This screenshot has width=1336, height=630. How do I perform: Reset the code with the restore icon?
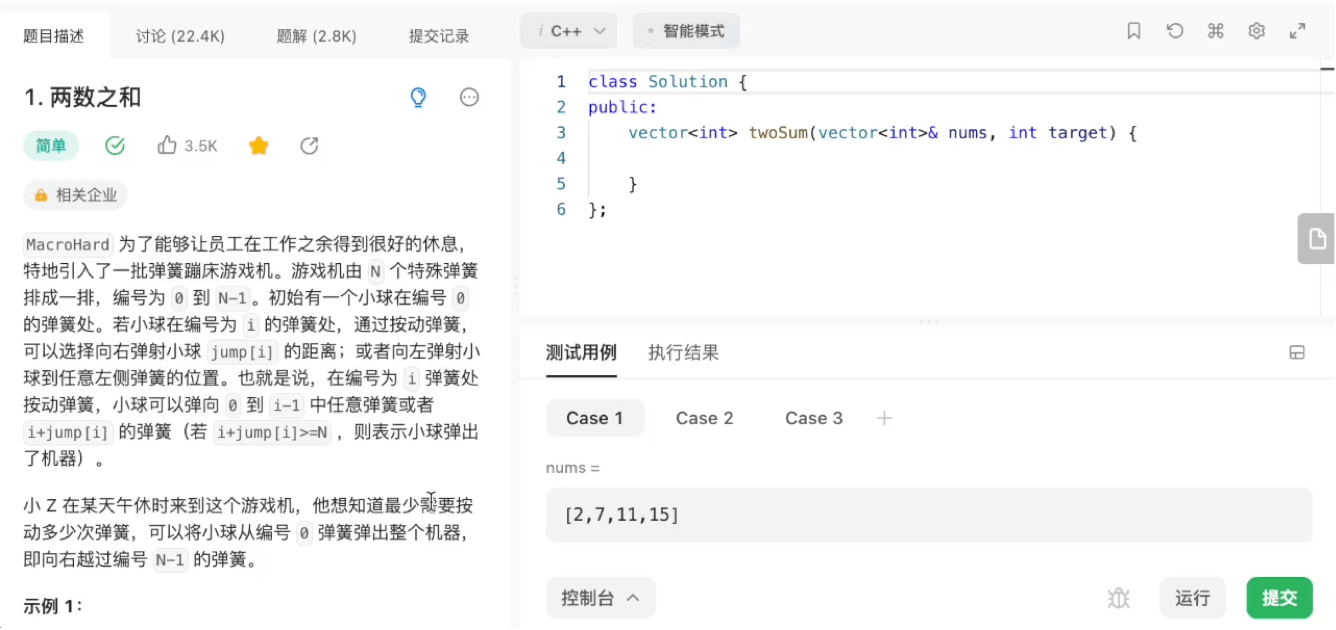(x=1174, y=31)
